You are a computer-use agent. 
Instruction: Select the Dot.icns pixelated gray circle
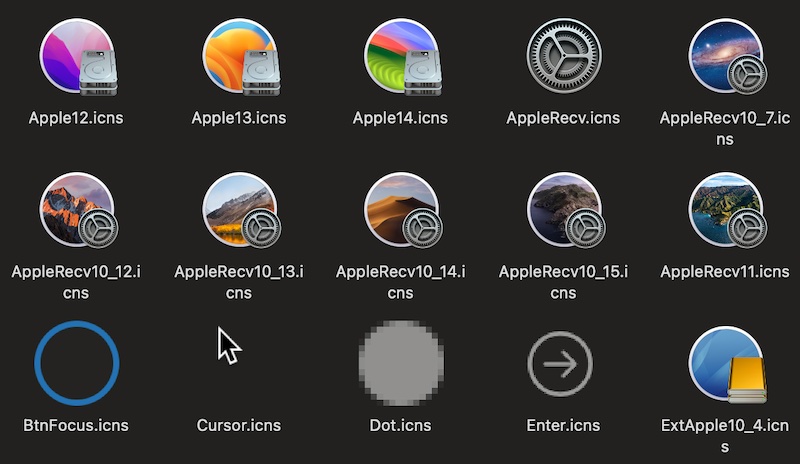click(401, 363)
